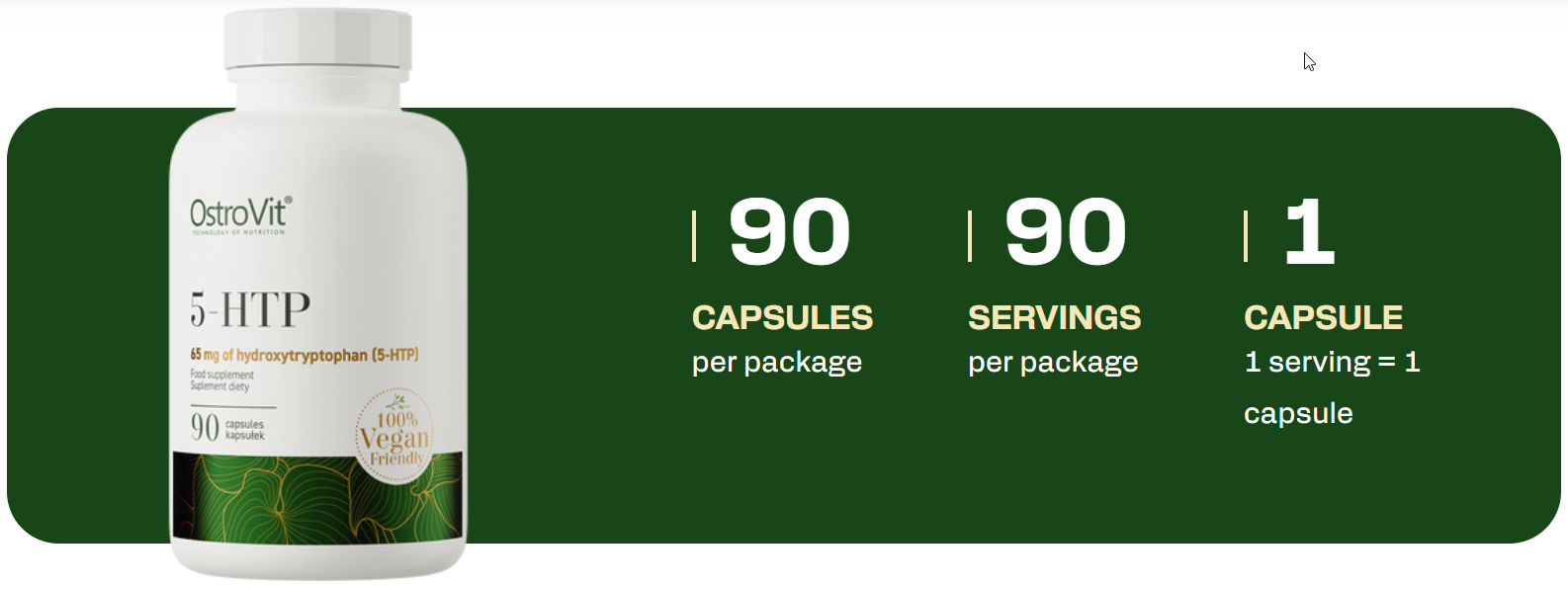The width and height of the screenshot is (1568, 590).
Task: Click the Food supplement text on the label
Action: point(222,375)
